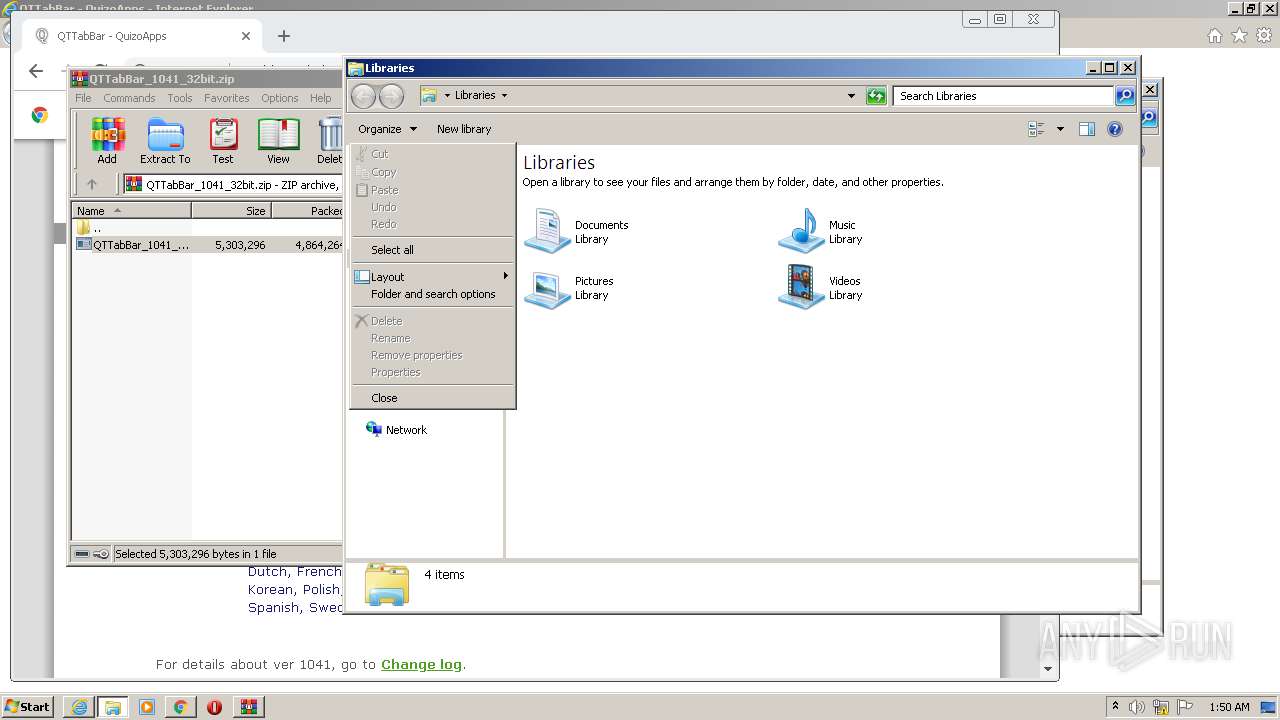Click the Change your view icon
Image resolution: width=1280 pixels, height=720 pixels.
pyautogui.click(x=1036, y=129)
